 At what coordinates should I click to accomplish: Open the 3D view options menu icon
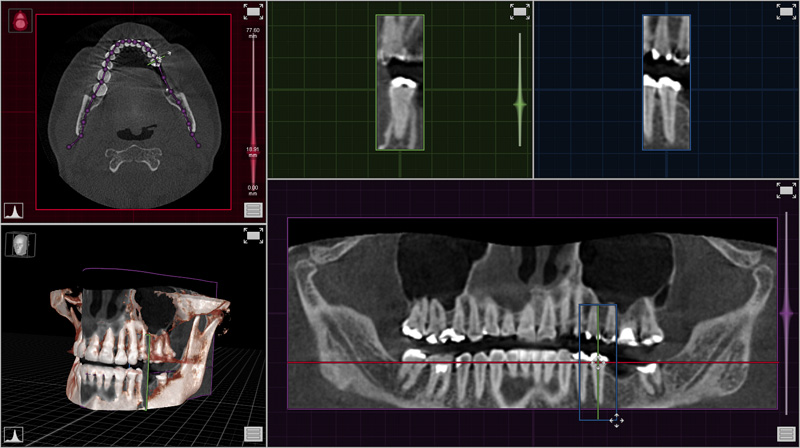(x=253, y=435)
